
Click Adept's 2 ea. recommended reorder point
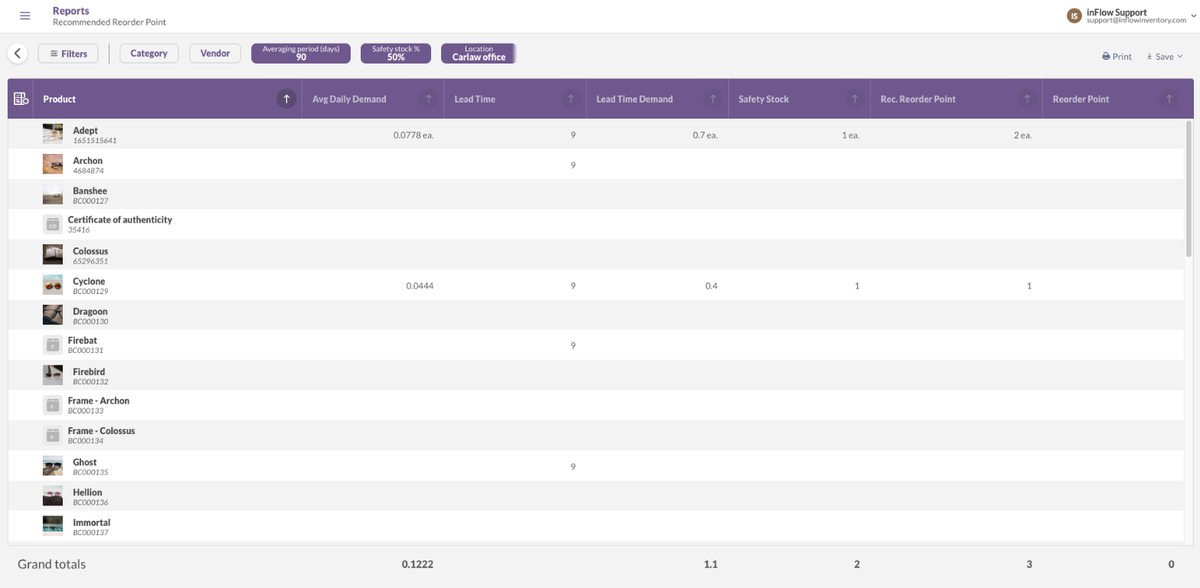(1022, 134)
